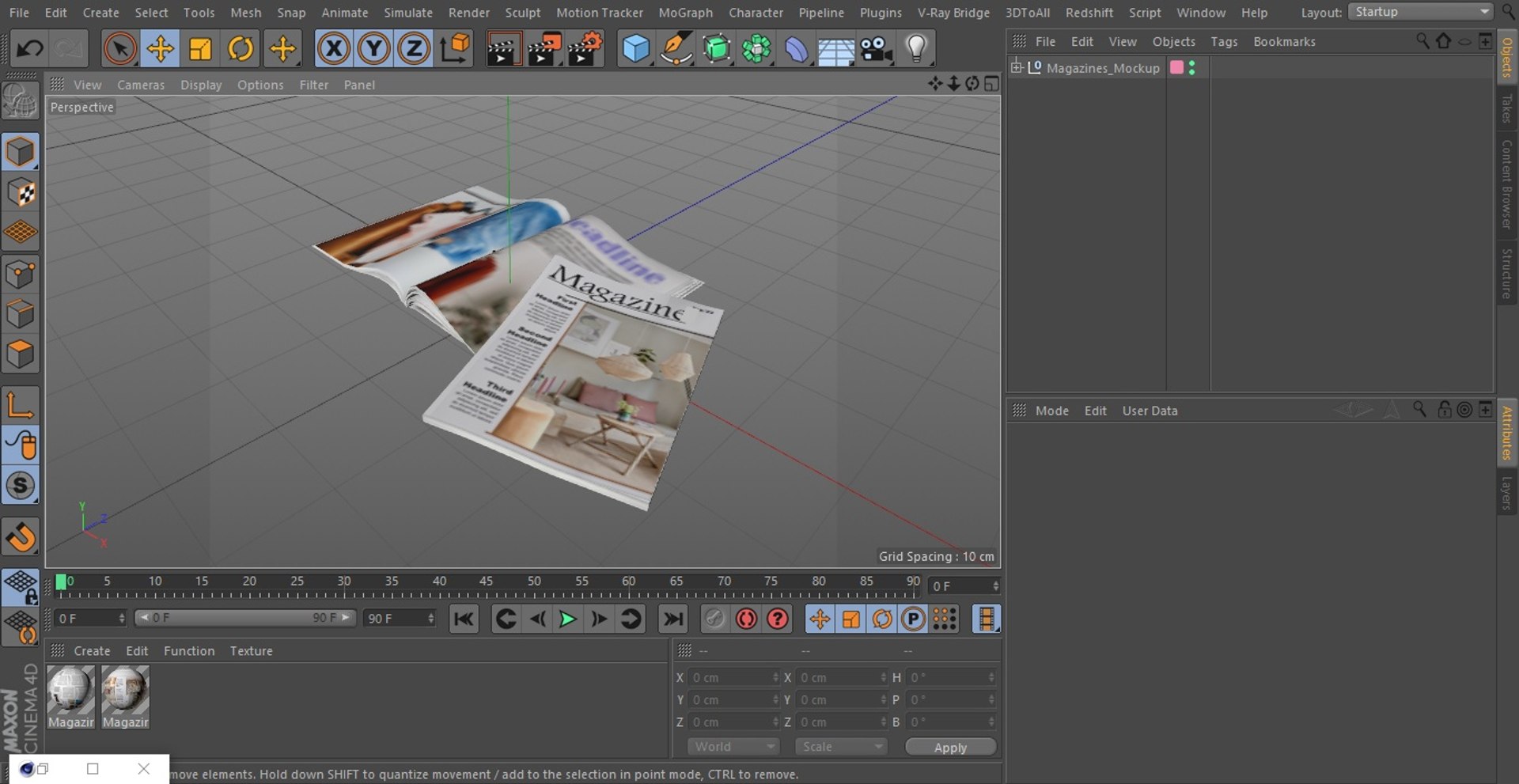Toggle X axis lock
This screenshot has width=1519, height=784.
[x=334, y=49]
